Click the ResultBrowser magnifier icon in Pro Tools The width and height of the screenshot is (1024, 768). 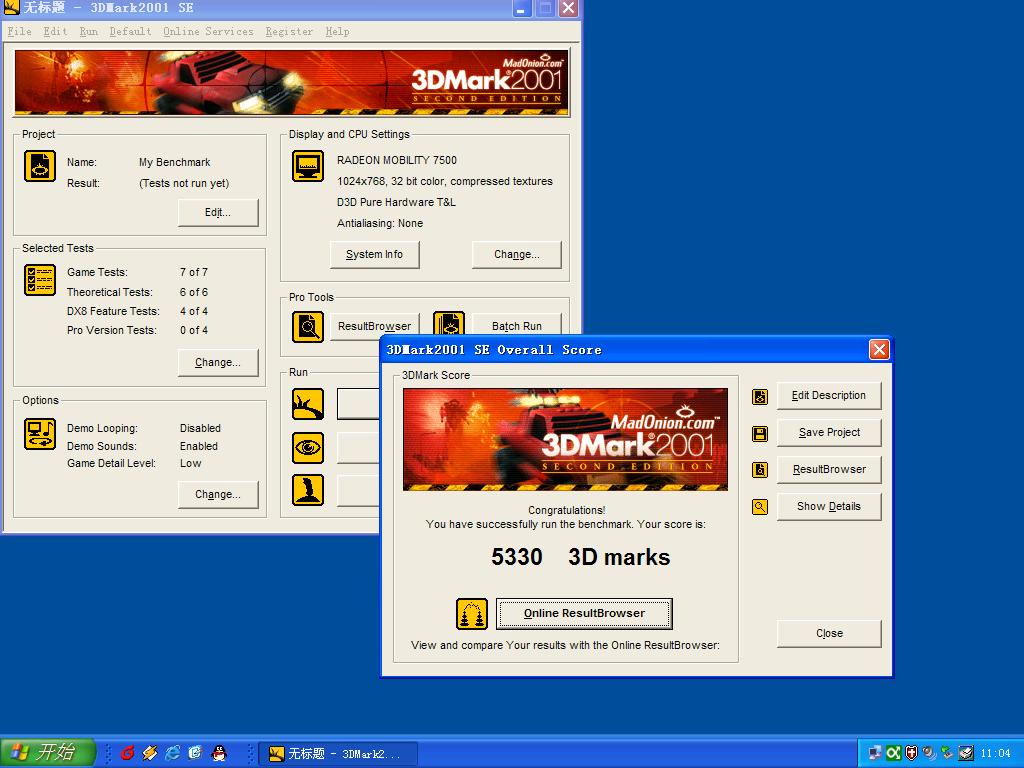[308, 327]
